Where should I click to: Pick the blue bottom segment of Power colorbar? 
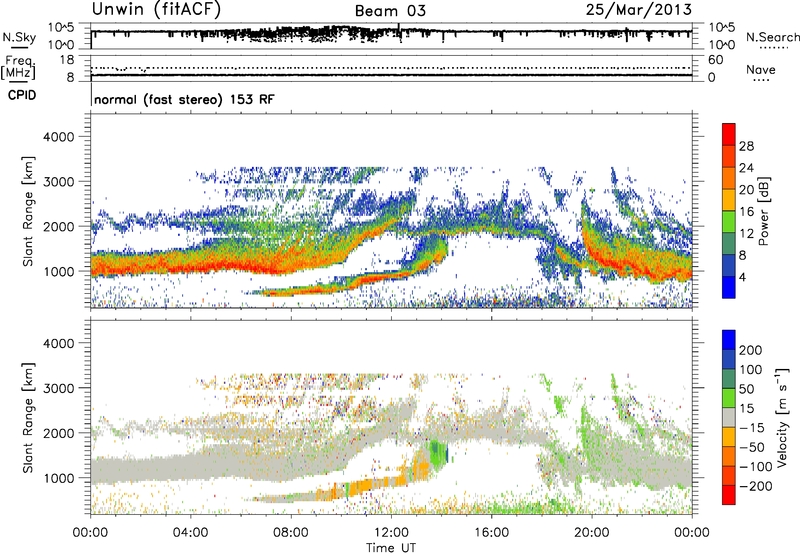(x=729, y=288)
